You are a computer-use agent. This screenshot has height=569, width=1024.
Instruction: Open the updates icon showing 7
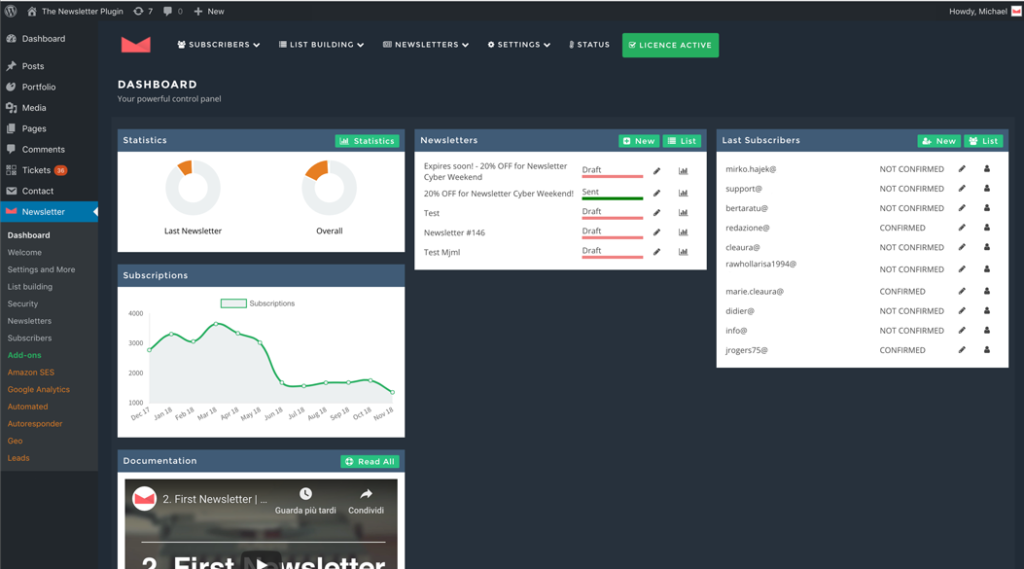click(x=143, y=11)
